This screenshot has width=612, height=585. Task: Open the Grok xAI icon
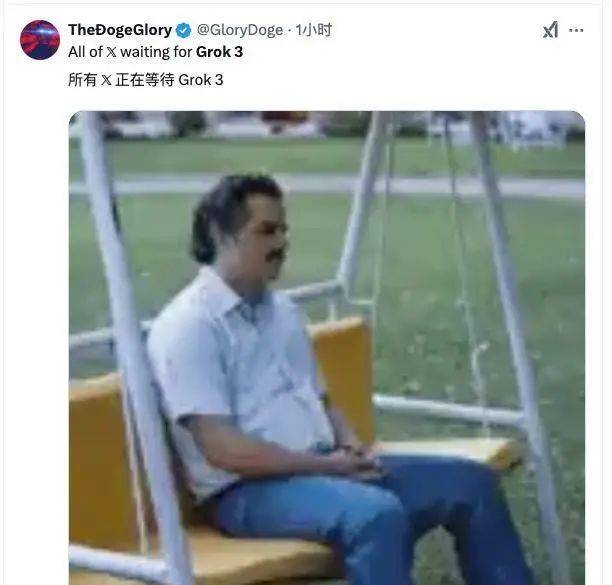[x=550, y=30]
